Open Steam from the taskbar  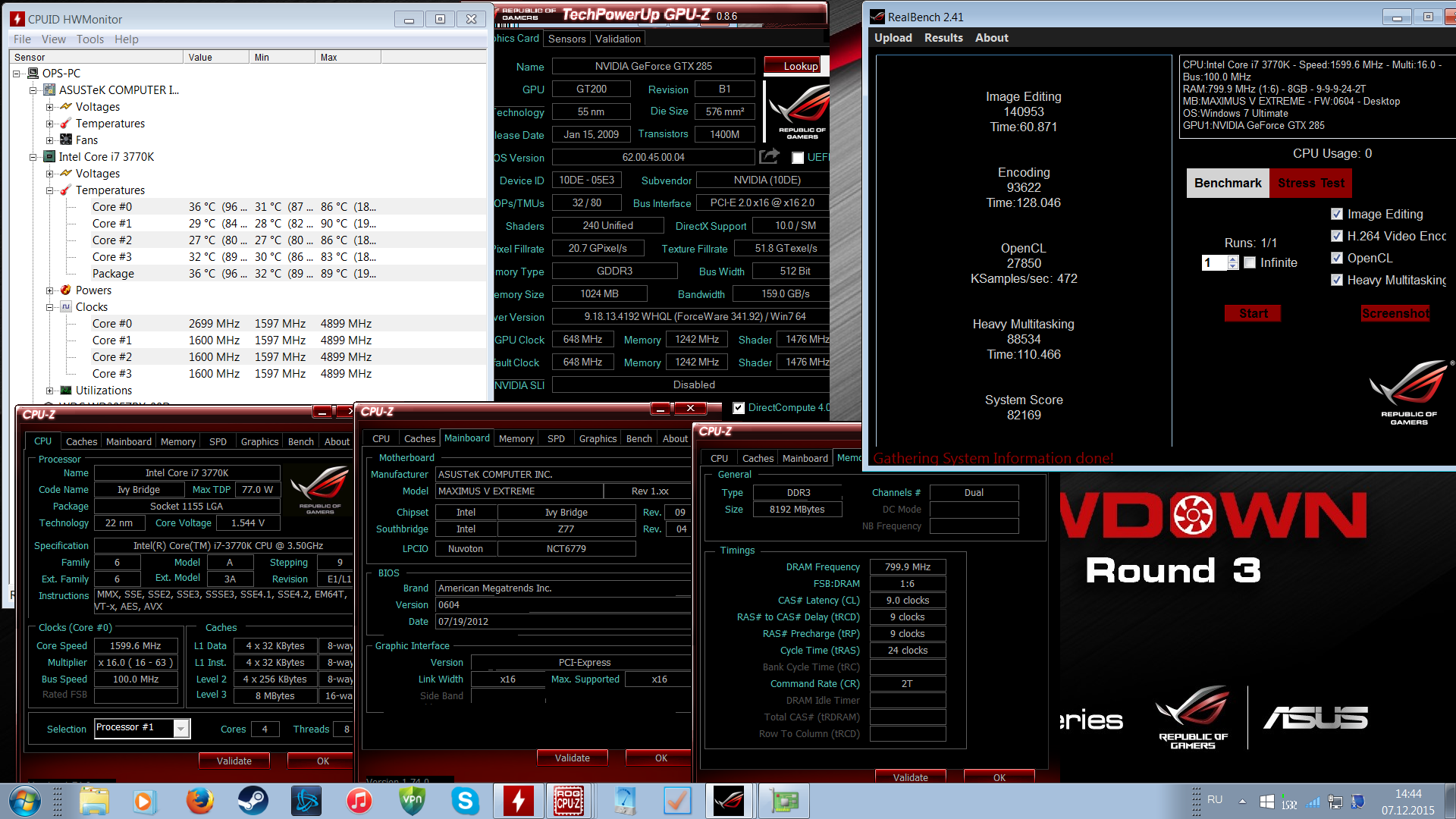tap(253, 801)
